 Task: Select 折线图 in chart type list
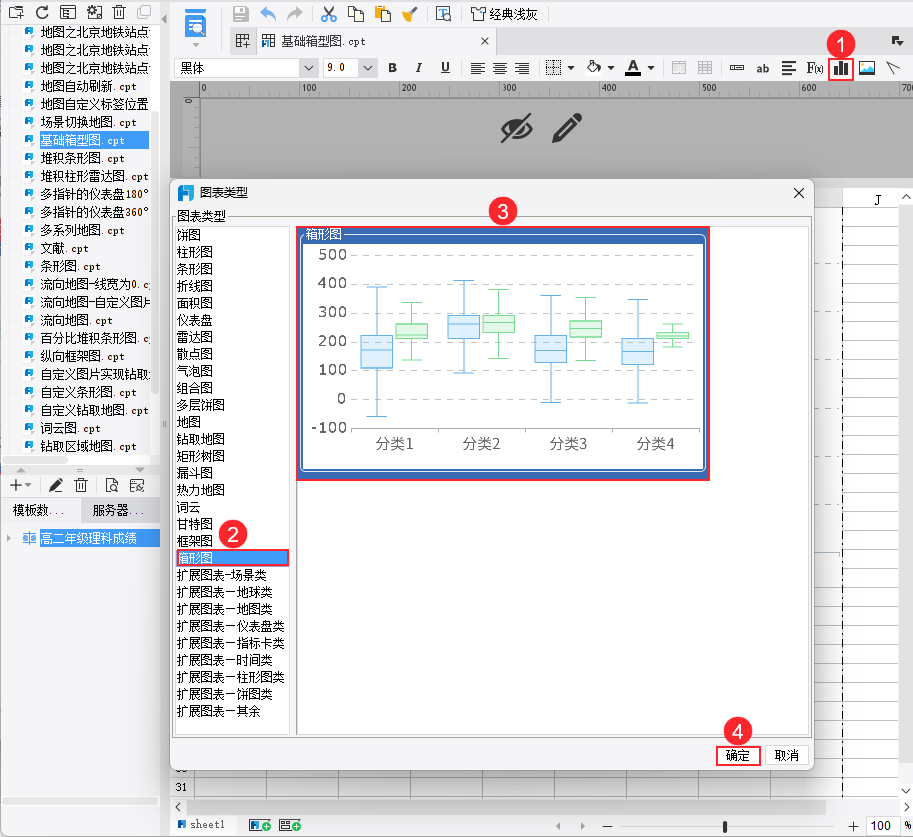(194, 286)
